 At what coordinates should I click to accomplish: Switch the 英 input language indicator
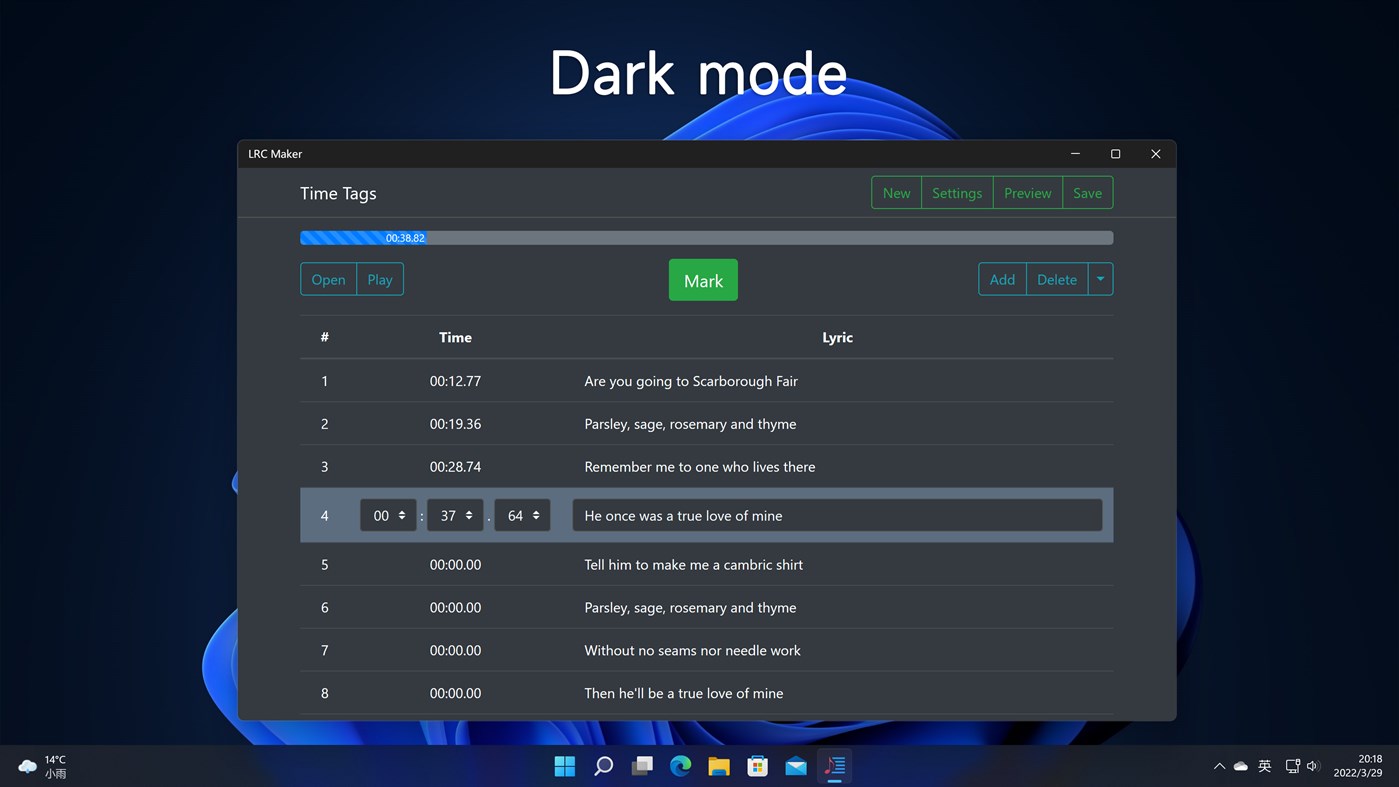point(1264,765)
